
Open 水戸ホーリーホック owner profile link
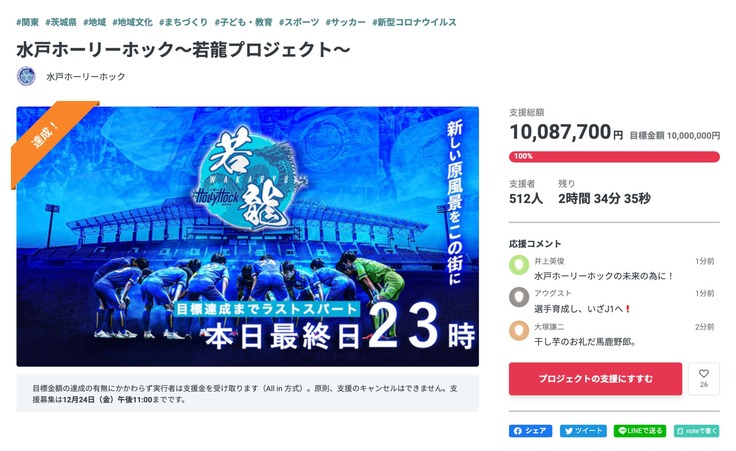pos(86,77)
